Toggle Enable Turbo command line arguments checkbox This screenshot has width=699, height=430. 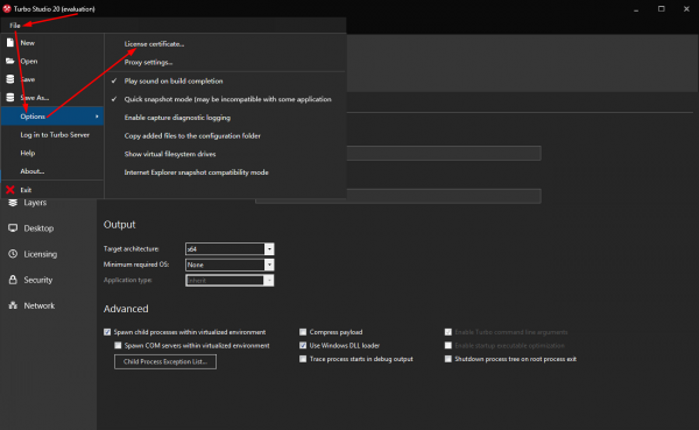(448, 332)
